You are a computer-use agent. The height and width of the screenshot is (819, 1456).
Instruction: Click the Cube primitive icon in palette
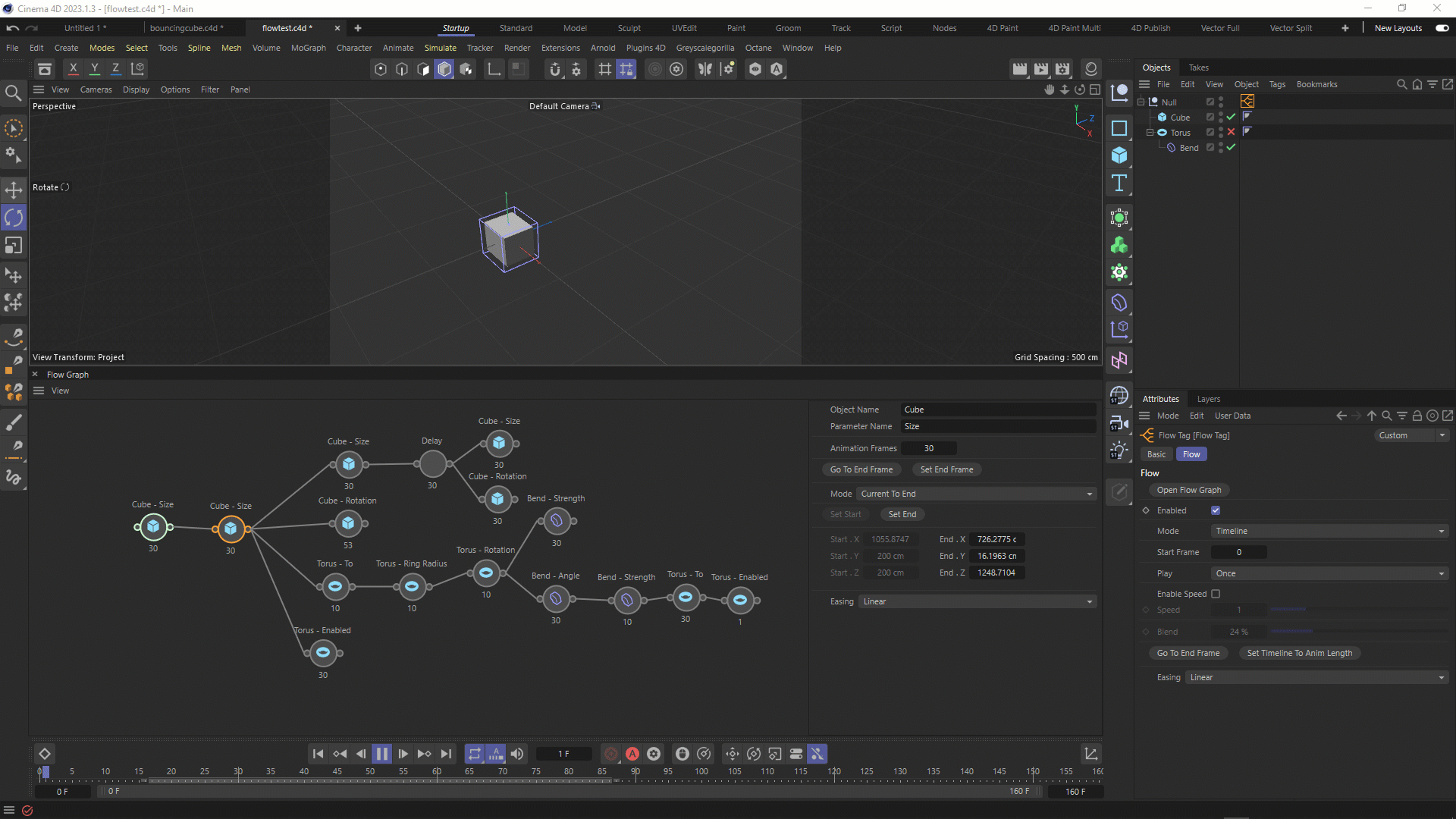(1119, 155)
